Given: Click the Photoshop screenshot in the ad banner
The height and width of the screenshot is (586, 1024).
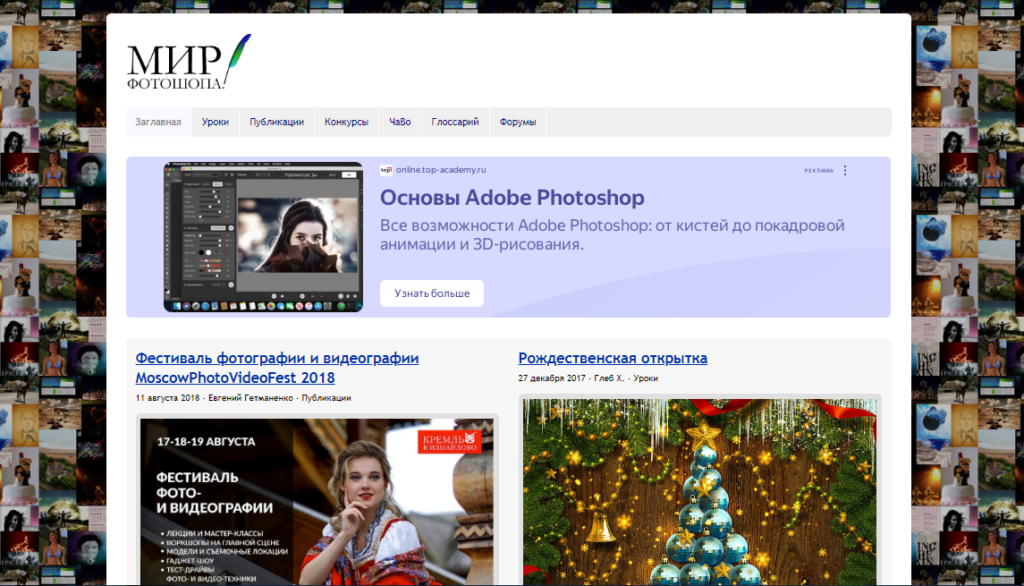Looking at the screenshot, I should (x=263, y=237).
